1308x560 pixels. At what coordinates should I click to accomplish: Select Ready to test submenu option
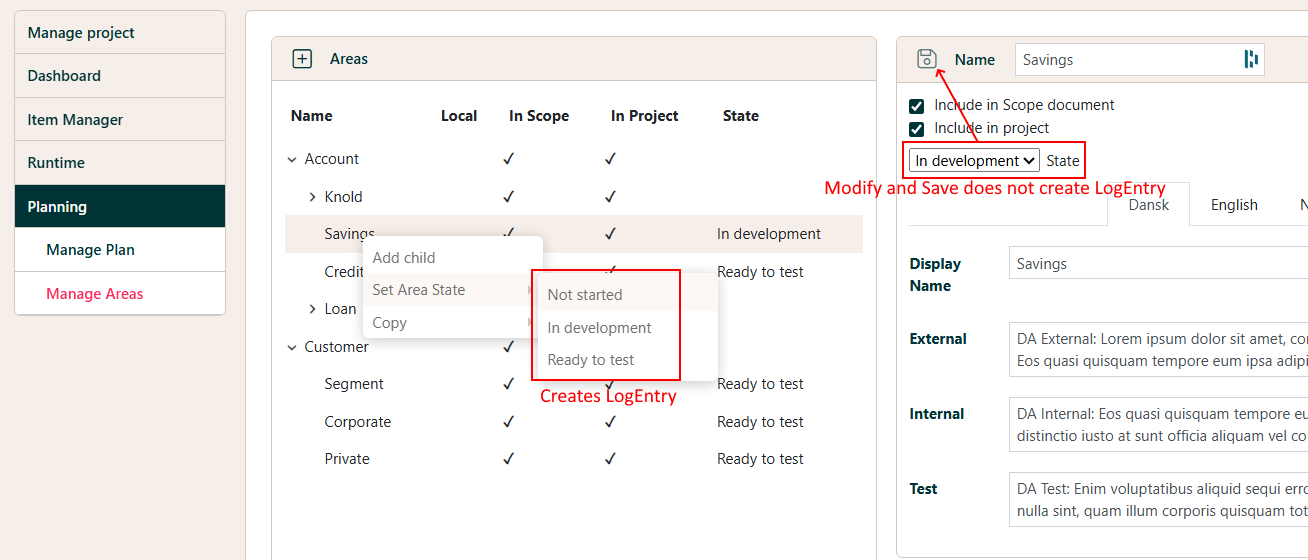click(591, 360)
